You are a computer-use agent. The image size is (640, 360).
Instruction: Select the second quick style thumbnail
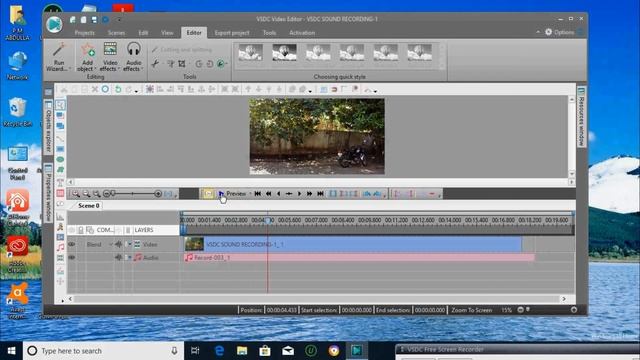coord(284,53)
